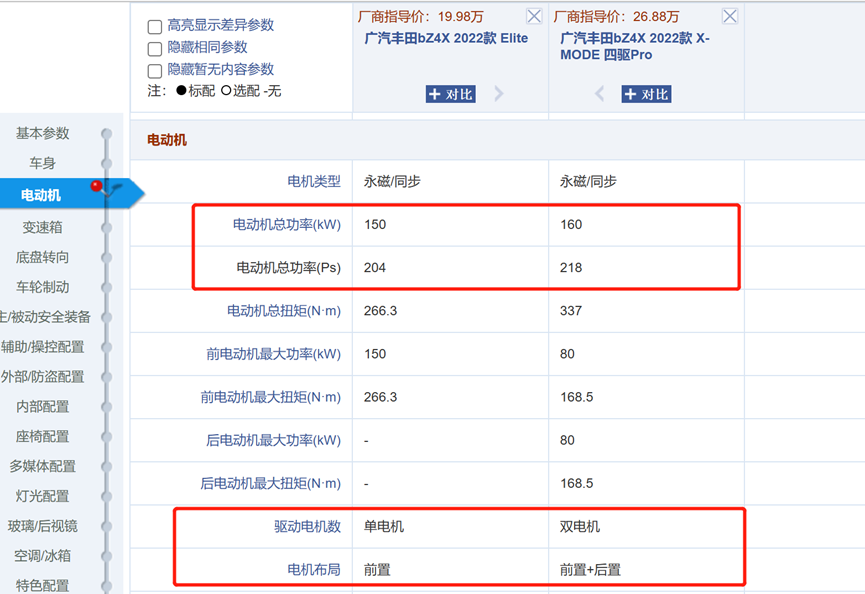Click 电动机总功率(Ps) parameter label
This screenshot has width=865, height=594.
(289, 267)
